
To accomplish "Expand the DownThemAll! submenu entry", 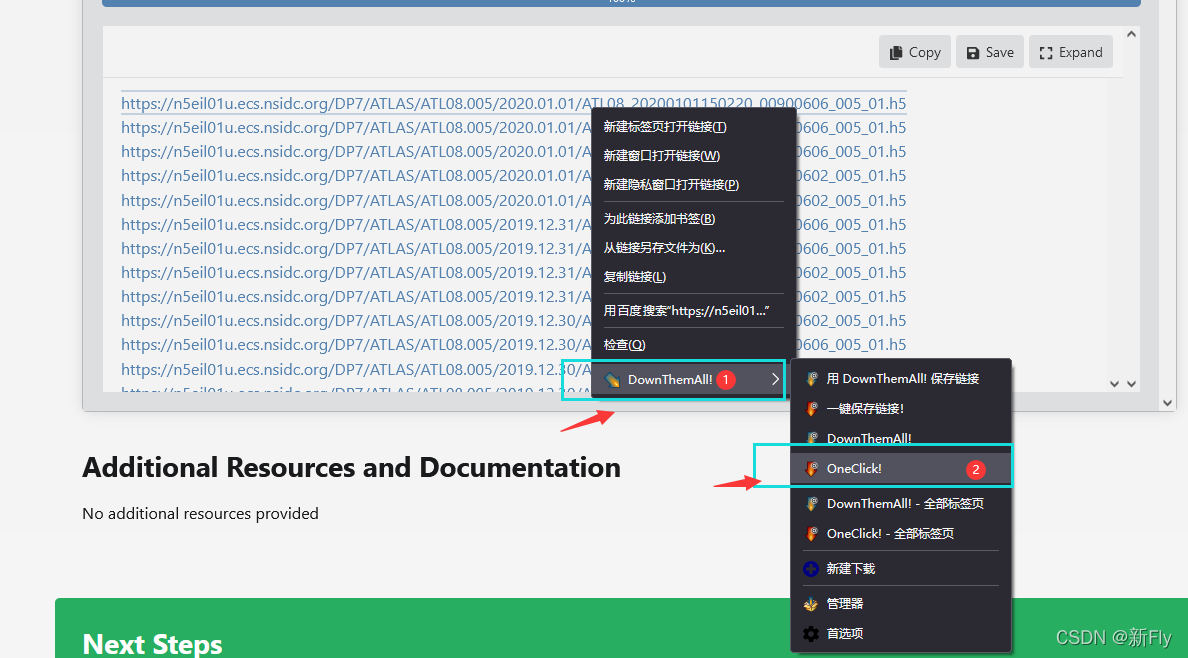I will [x=689, y=379].
